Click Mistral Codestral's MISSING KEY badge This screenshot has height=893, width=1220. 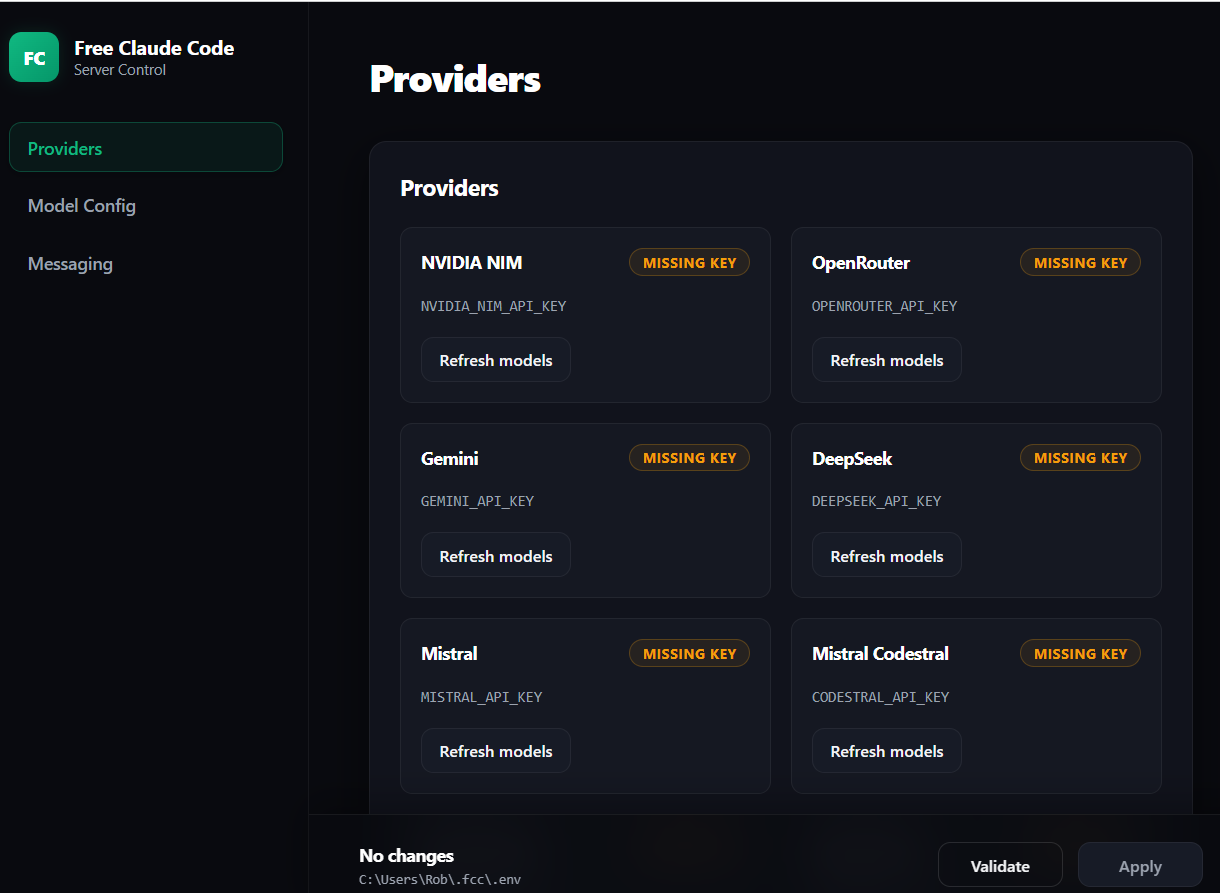[x=1080, y=653]
